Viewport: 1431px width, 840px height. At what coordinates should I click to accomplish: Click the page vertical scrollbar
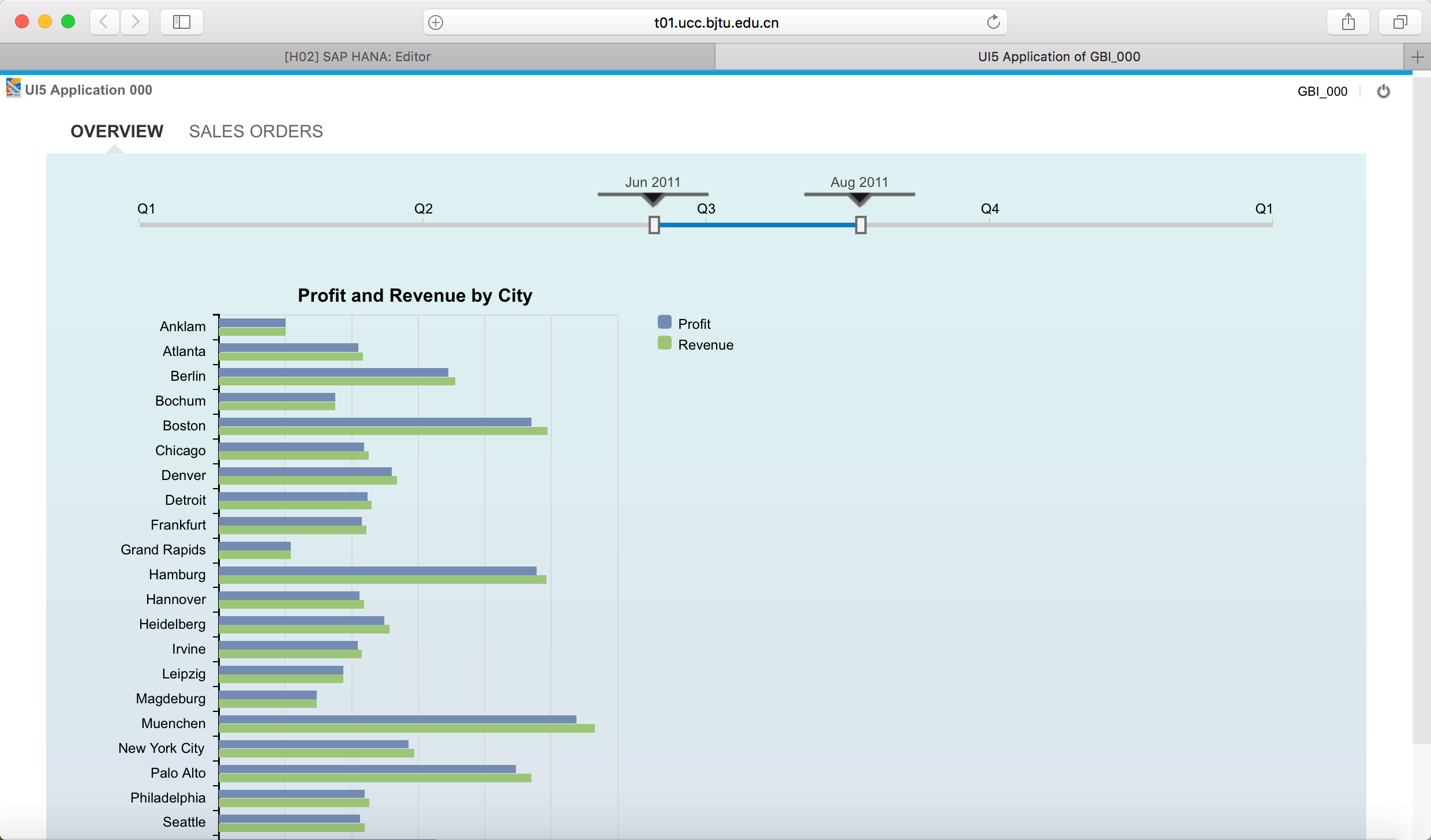[1421, 410]
